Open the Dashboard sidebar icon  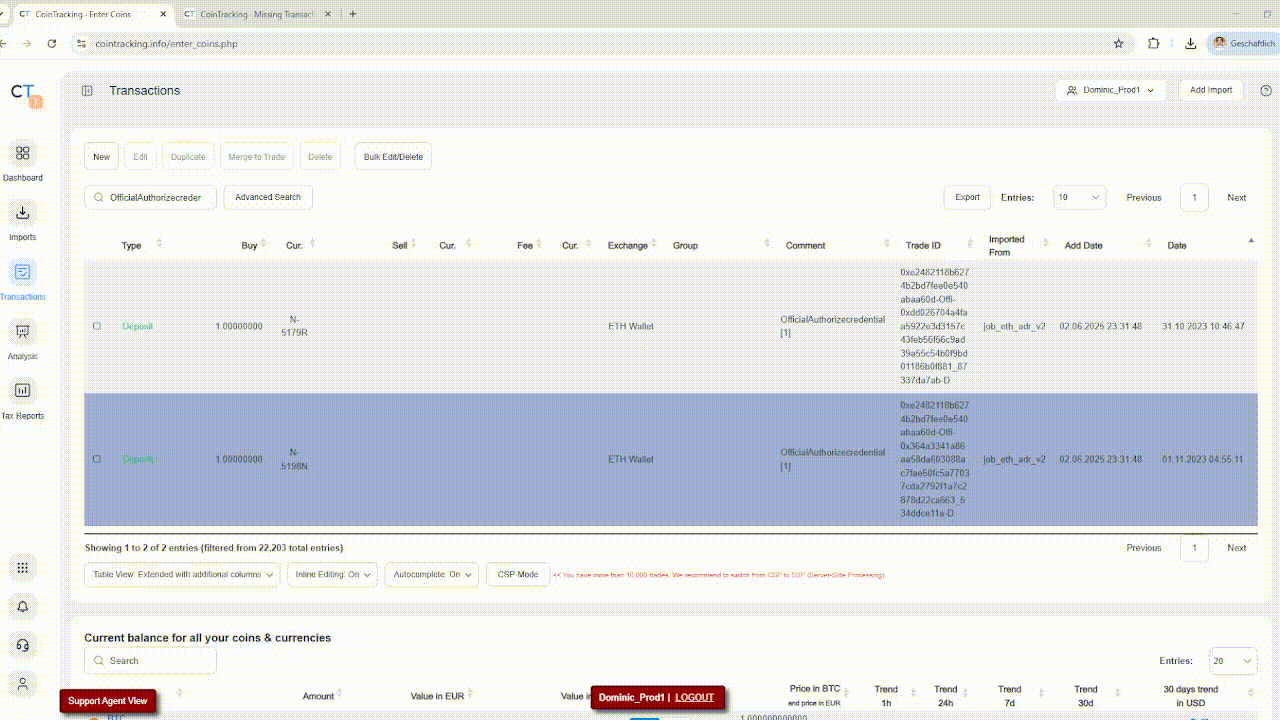[23, 154]
